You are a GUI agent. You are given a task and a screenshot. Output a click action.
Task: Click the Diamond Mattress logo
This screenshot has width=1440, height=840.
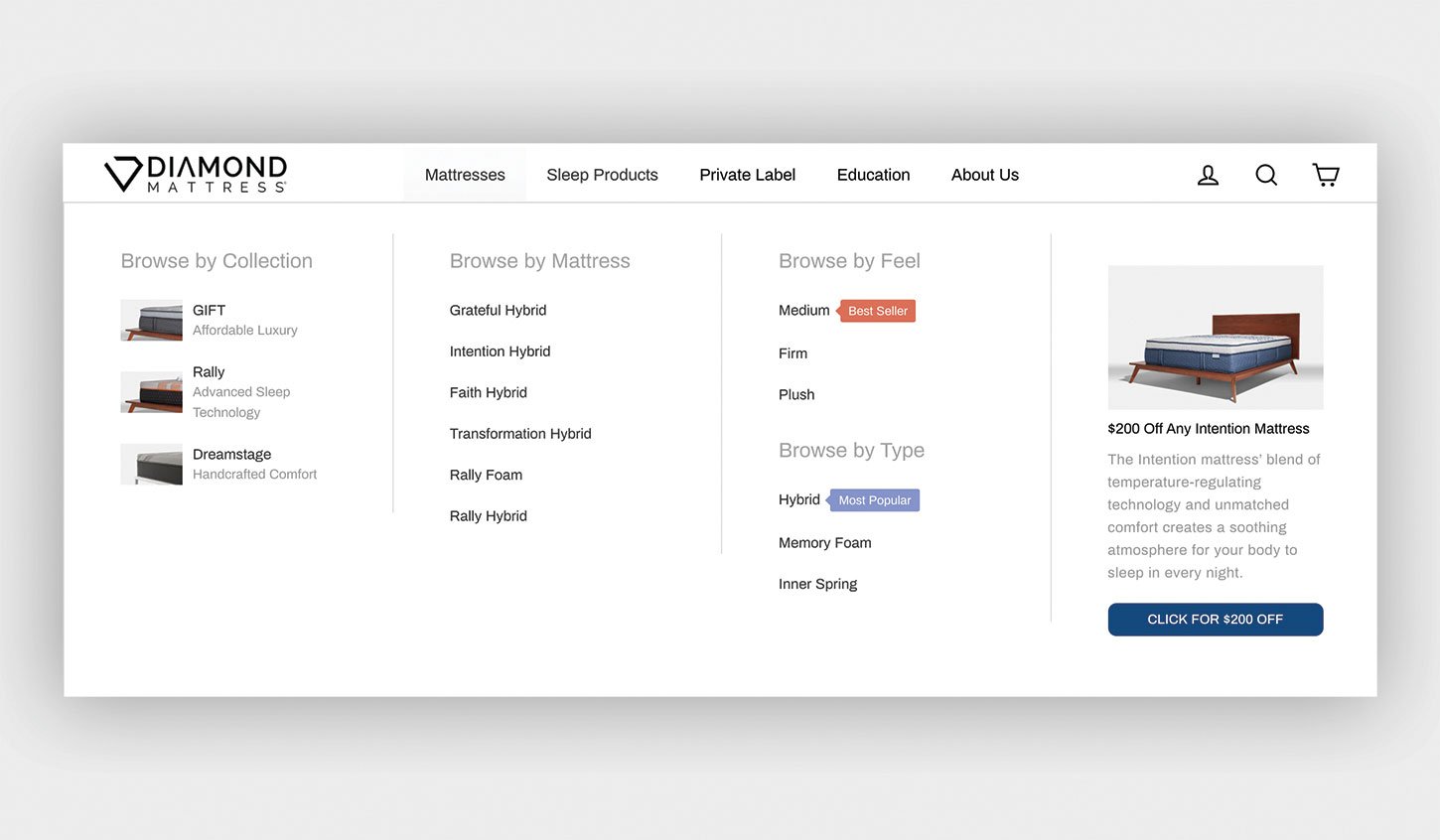196,174
